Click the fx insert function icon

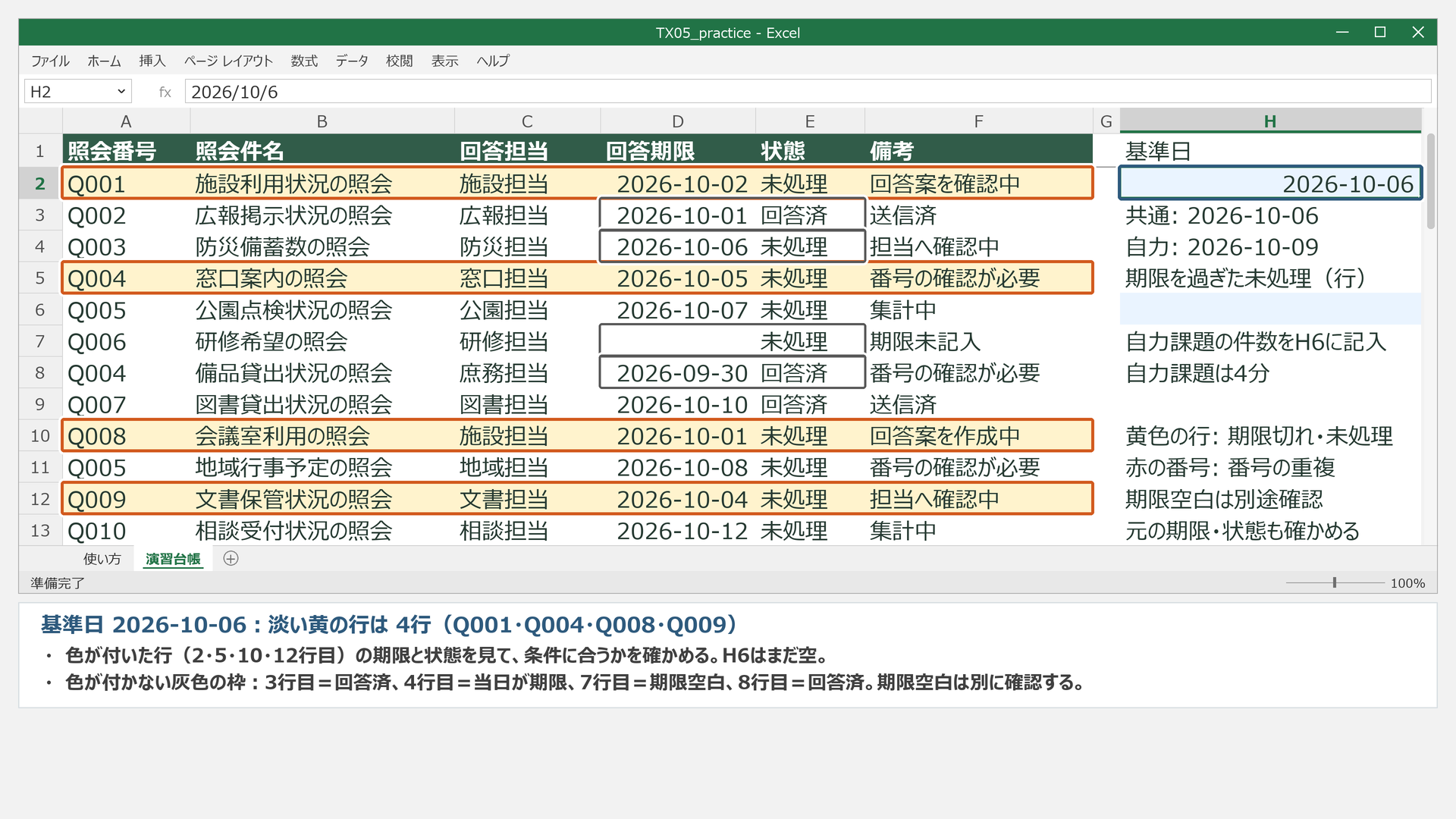point(165,92)
